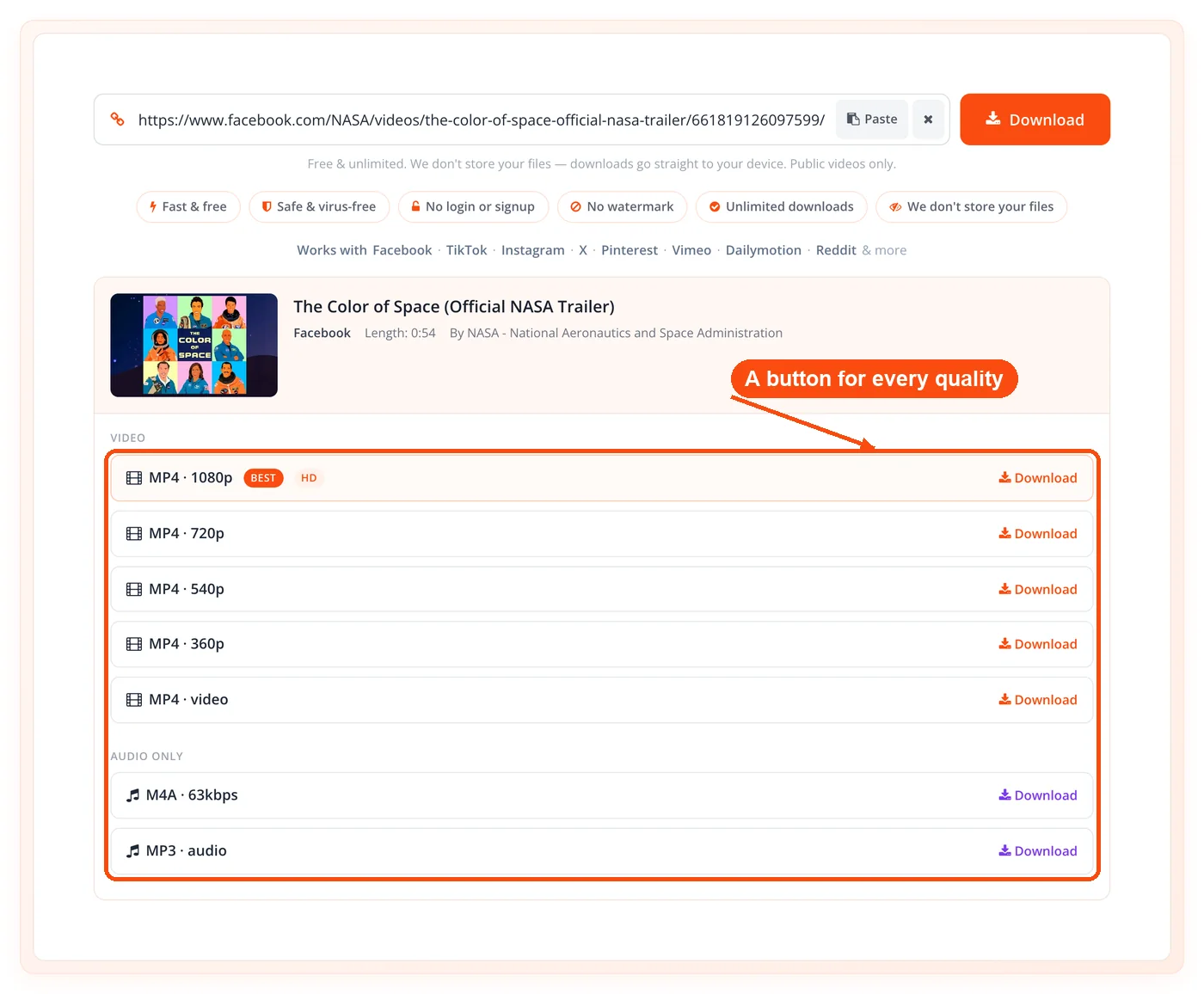Click the film icon next to MP4 360p

[x=134, y=644]
